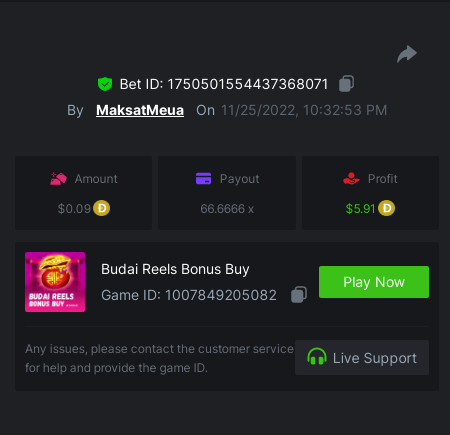Image resolution: width=450 pixels, height=435 pixels.
Task: Click the bet date and time text
Action: (304, 110)
